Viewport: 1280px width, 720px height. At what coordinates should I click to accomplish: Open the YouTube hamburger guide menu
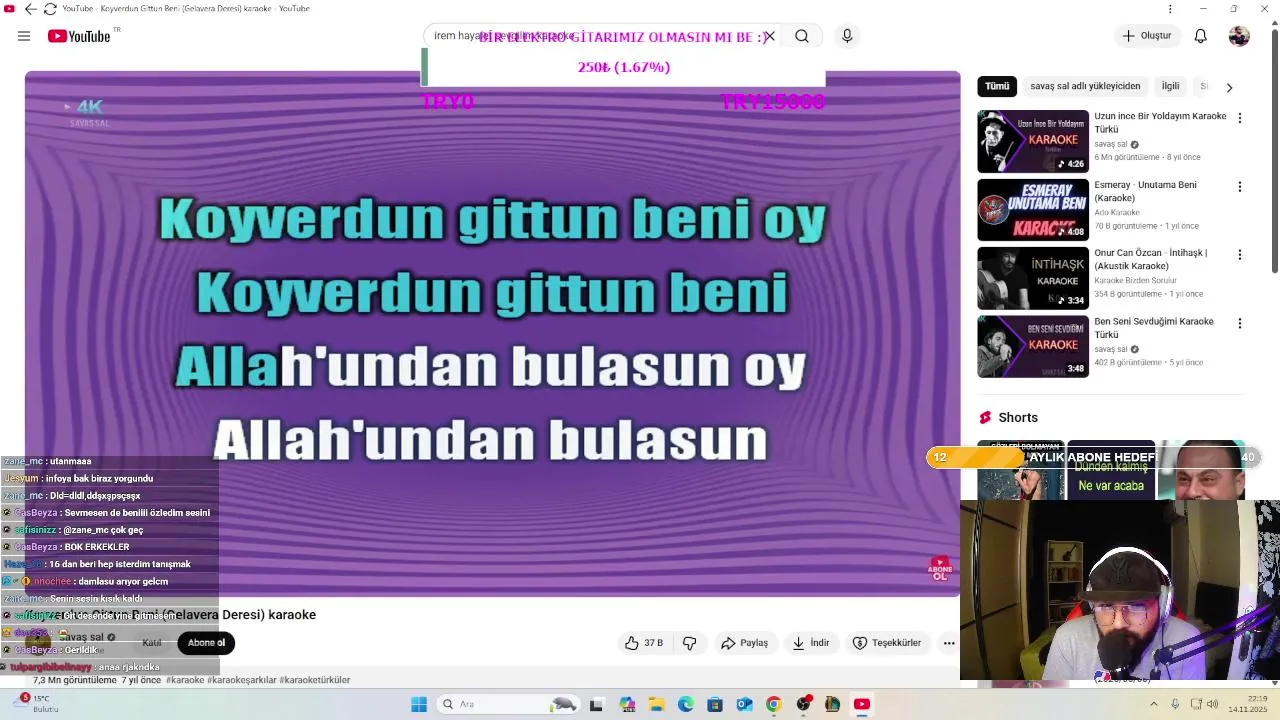coord(24,36)
